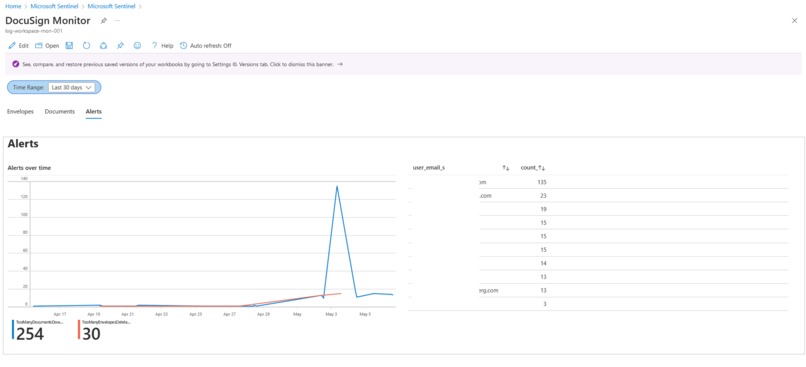Click the user_email_s column header
Viewport: 806px width, 367px height.
pos(429,168)
